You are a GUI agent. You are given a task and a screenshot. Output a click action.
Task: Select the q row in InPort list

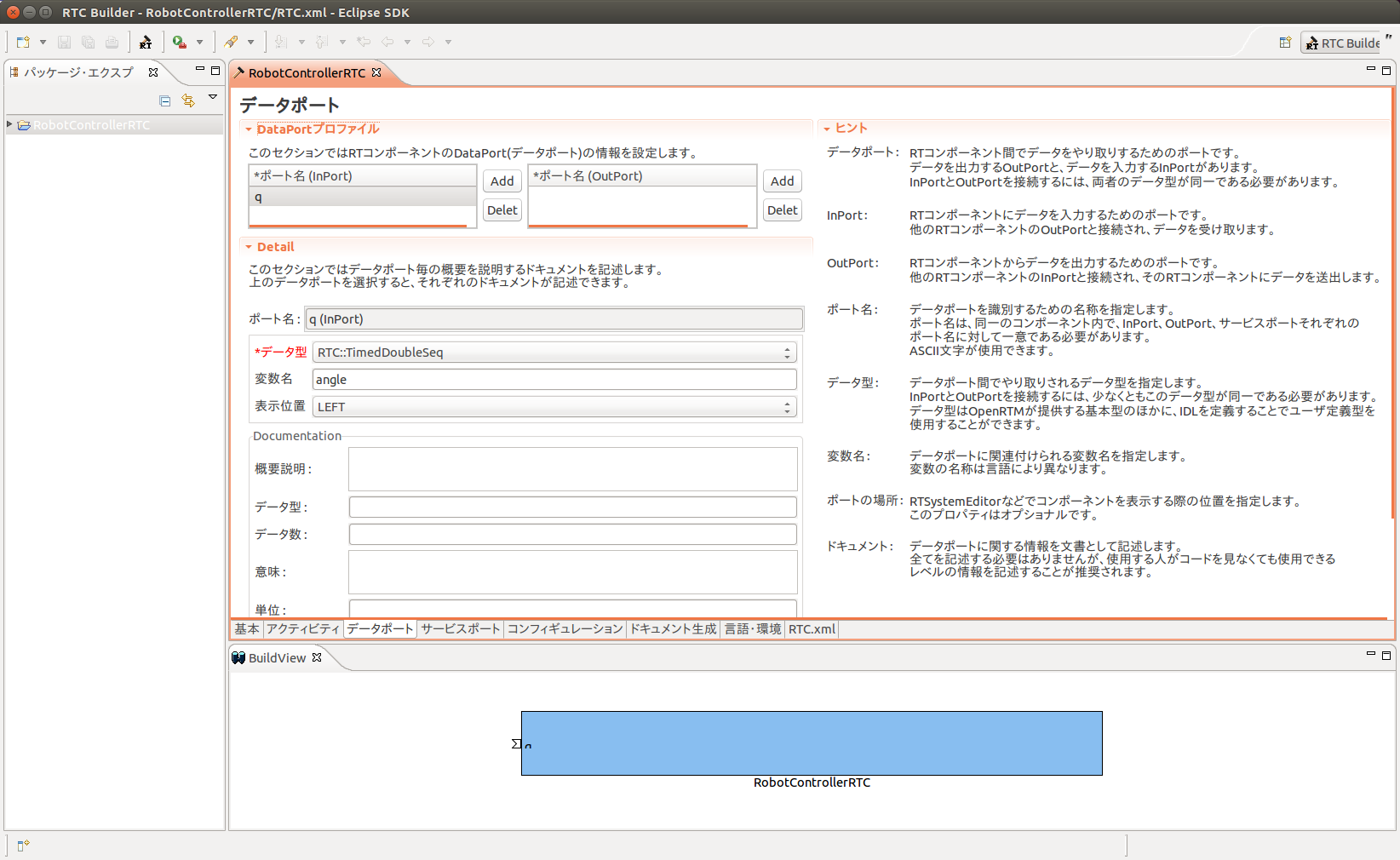tap(363, 197)
